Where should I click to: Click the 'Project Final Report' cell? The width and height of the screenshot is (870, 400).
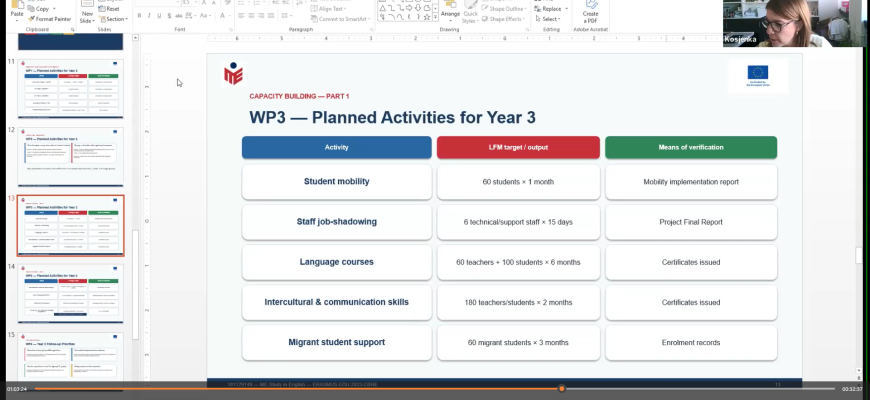691,222
